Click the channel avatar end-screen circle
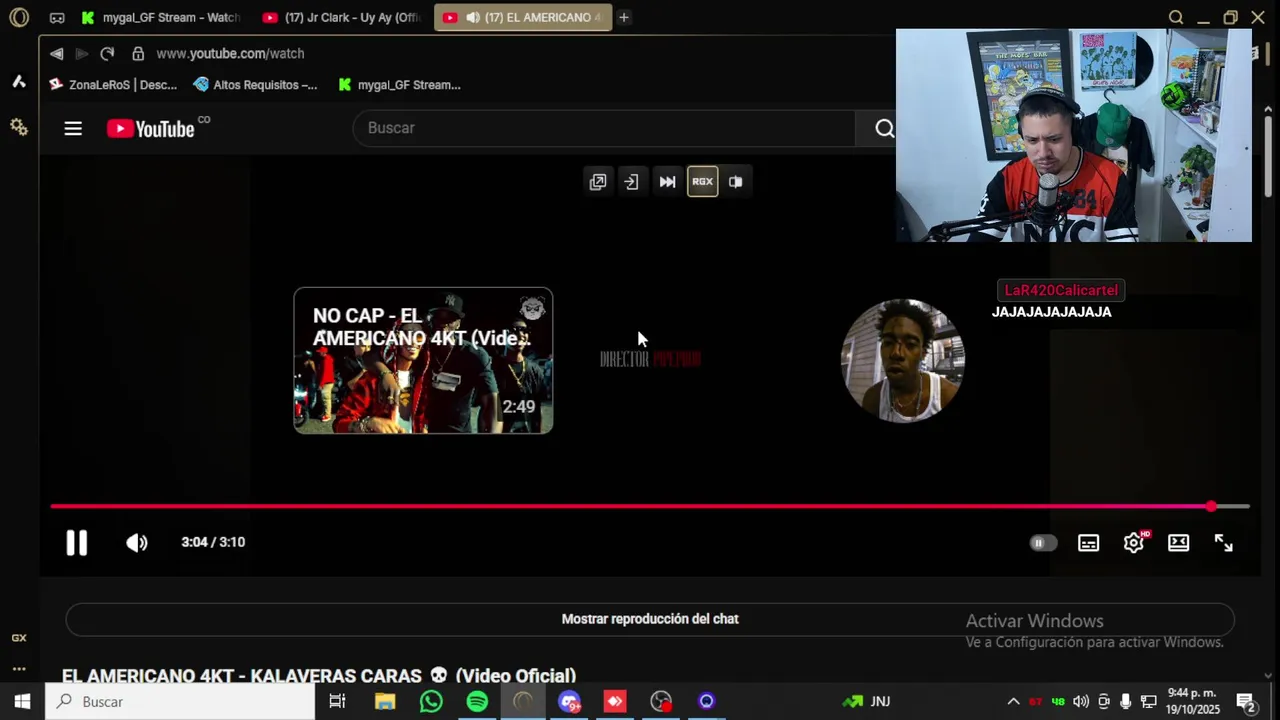Viewport: 1280px width, 720px height. click(x=903, y=360)
